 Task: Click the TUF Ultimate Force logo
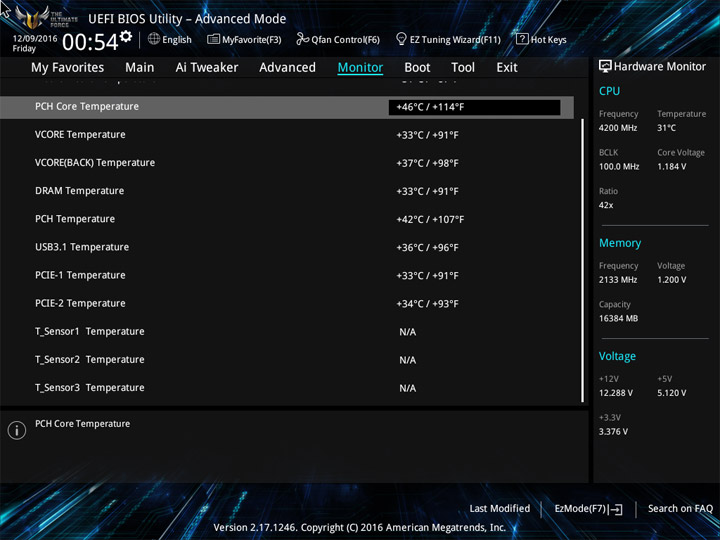tap(46, 17)
